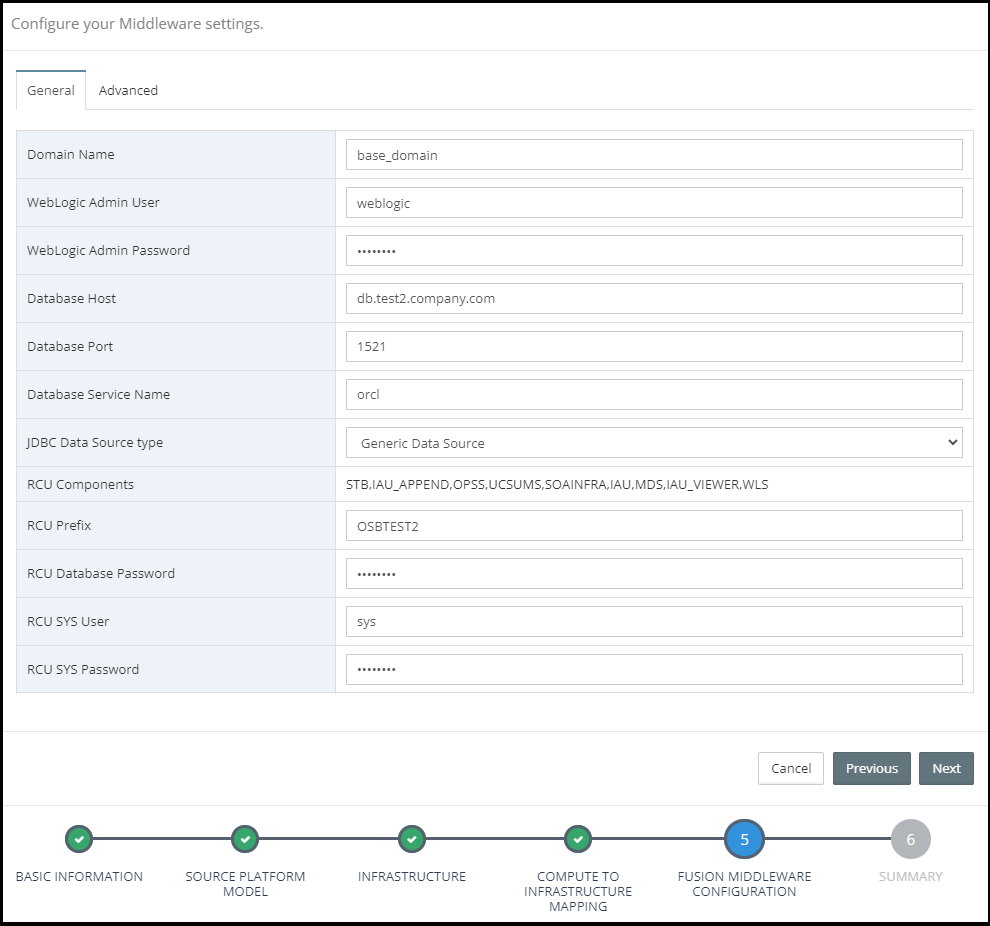The width and height of the screenshot is (990, 926).
Task: Click the Cancel button
Action: (x=790, y=768)
